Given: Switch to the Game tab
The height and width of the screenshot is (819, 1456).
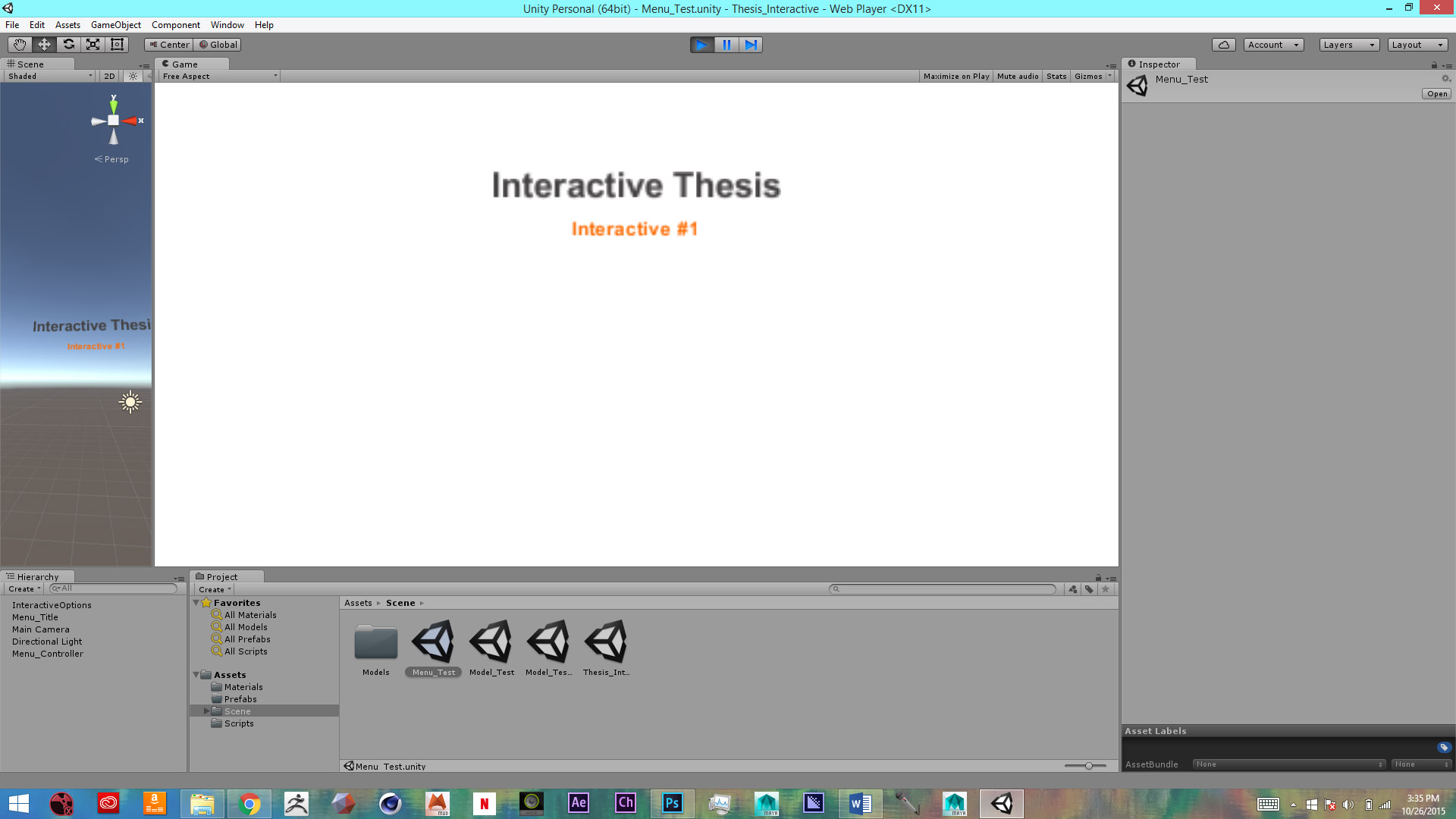Looking at the screenshot, I should tap(193, 64).
